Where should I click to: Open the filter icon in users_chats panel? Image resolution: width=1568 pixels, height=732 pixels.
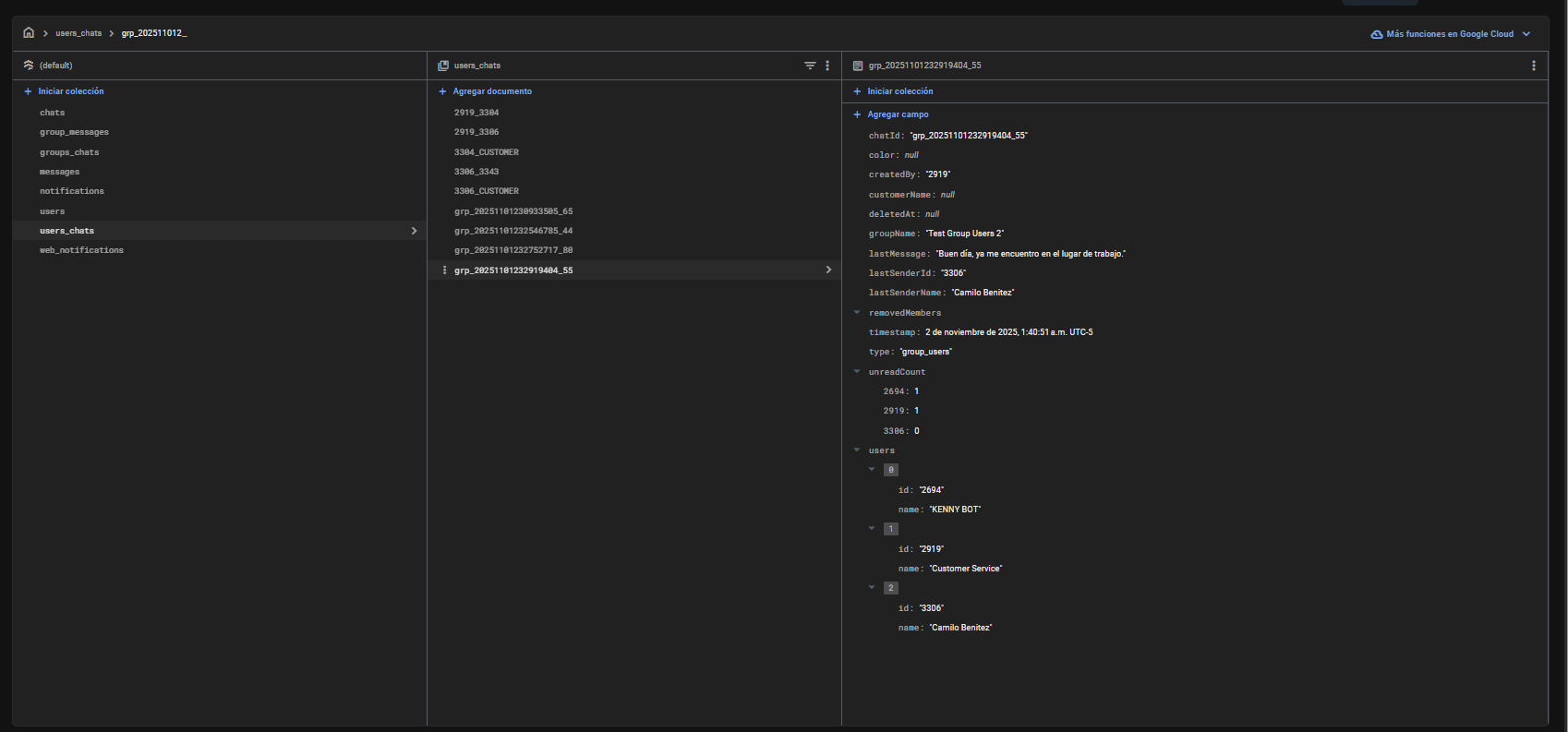[x=810, y=66]
